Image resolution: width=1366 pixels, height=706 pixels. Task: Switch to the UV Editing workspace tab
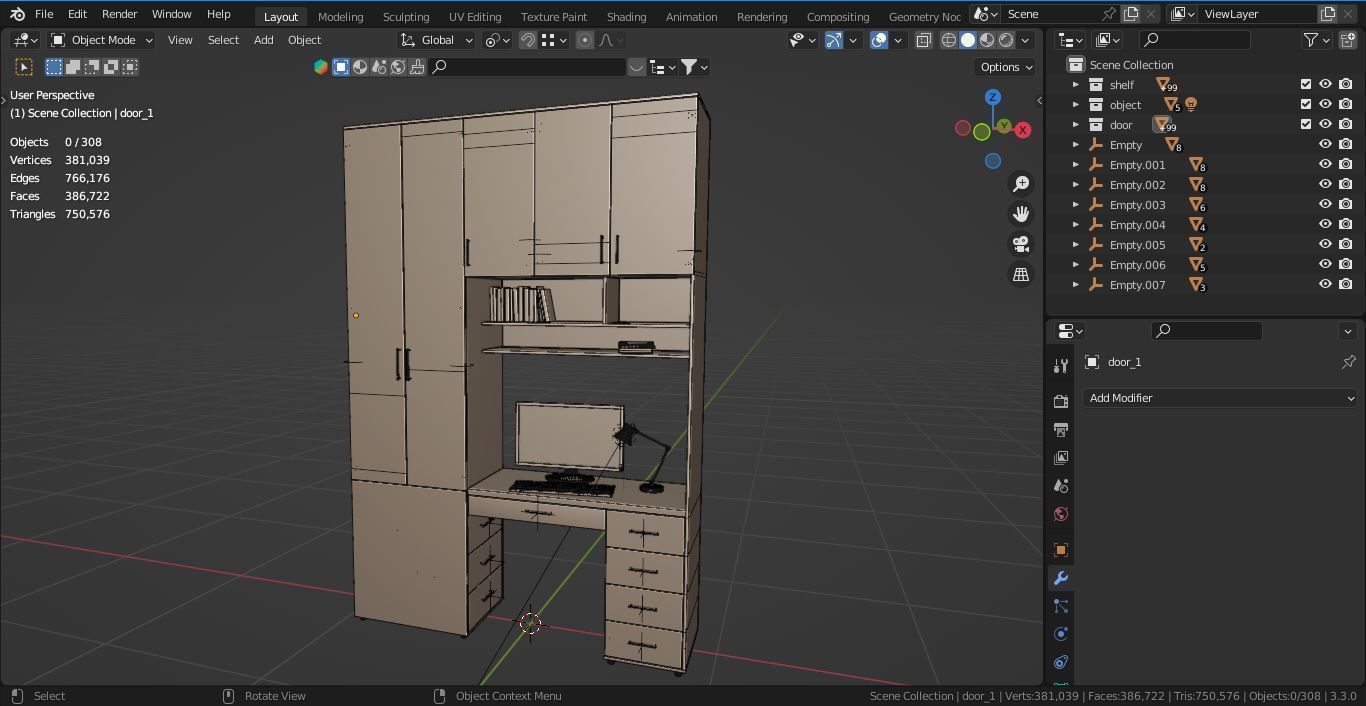[475, 16]
